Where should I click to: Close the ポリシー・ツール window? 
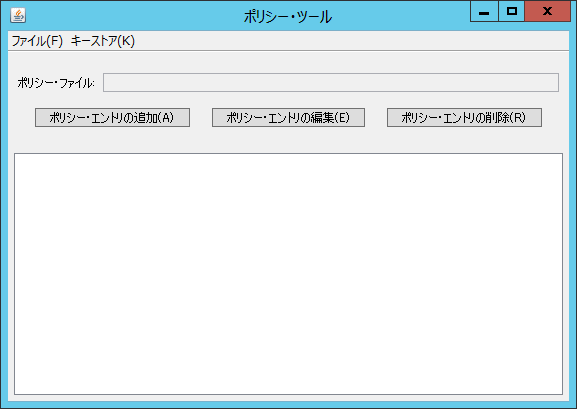tap(548, 11)
